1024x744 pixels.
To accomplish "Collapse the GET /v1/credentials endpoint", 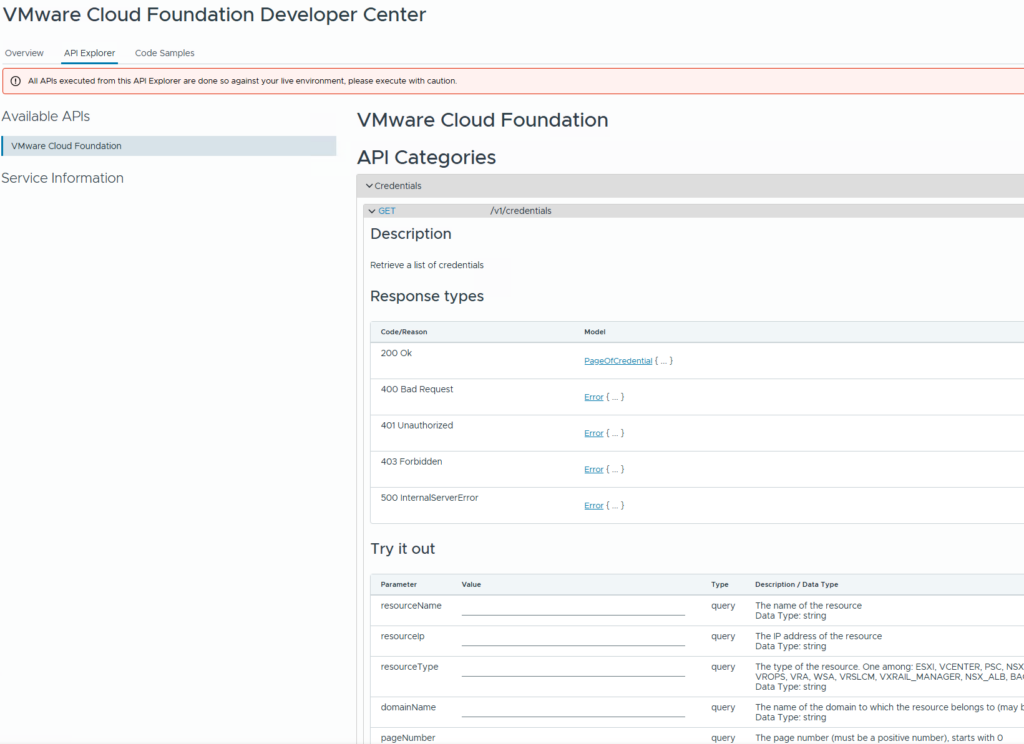I will coord(370,210).
